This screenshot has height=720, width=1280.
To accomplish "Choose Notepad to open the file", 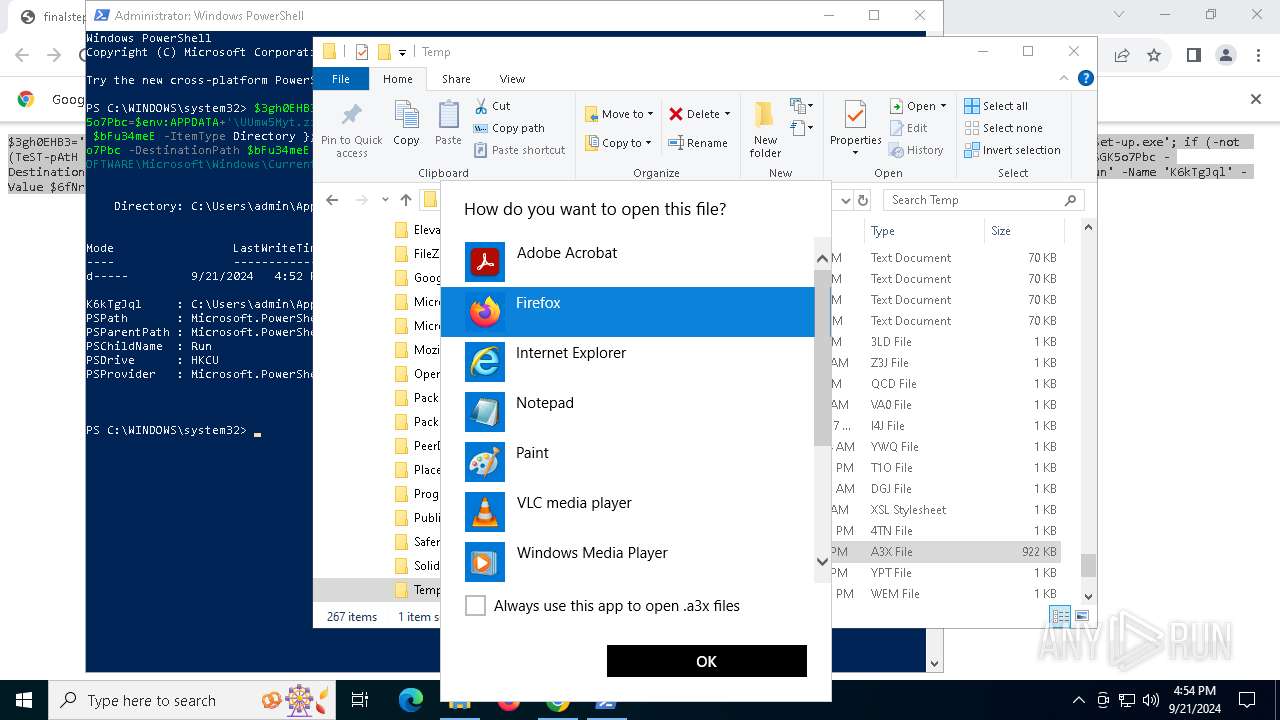I will tap(628, 412).
